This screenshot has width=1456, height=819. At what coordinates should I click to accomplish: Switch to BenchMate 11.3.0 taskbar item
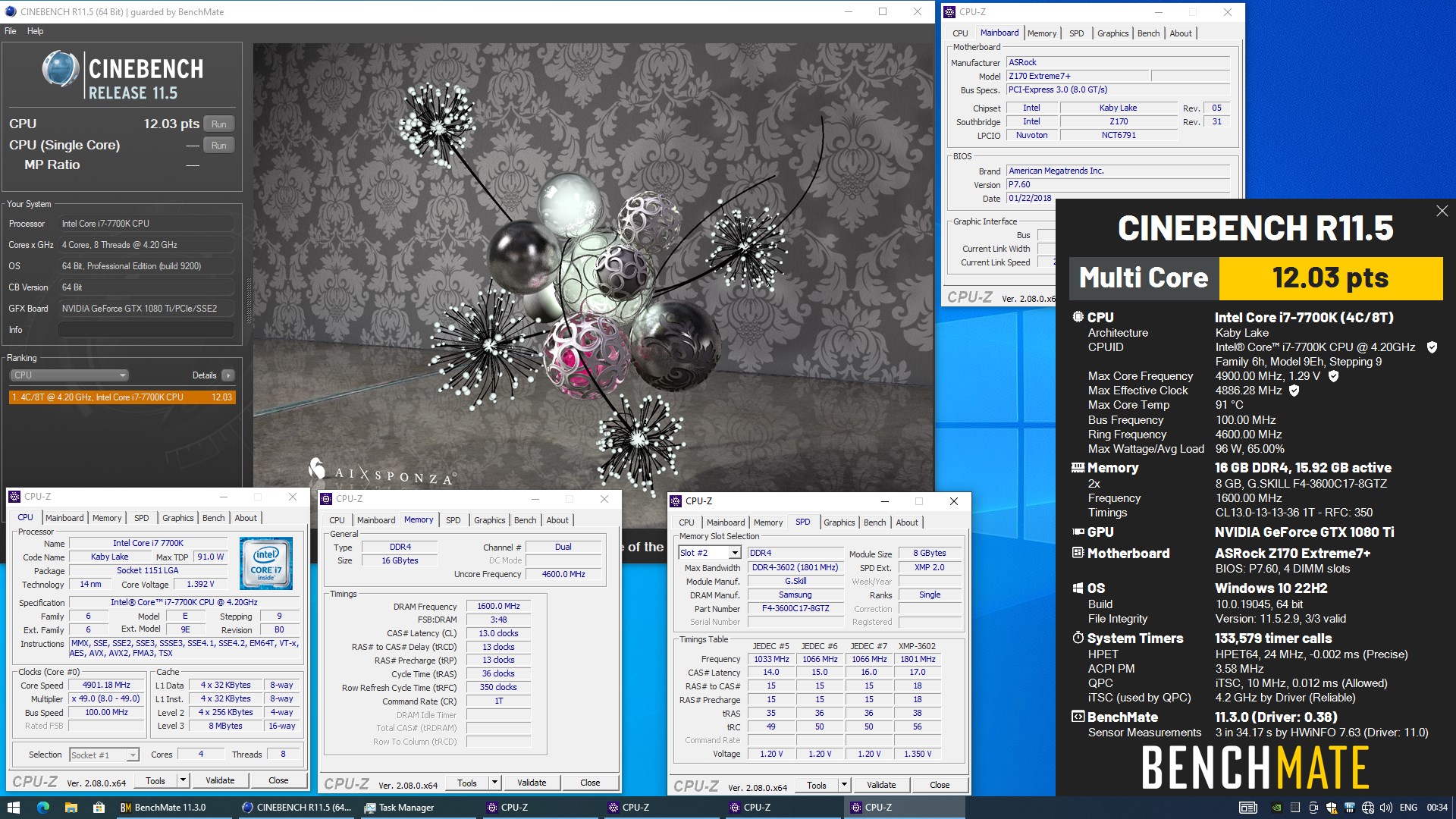pyautogui.click(x=171, y=808)
